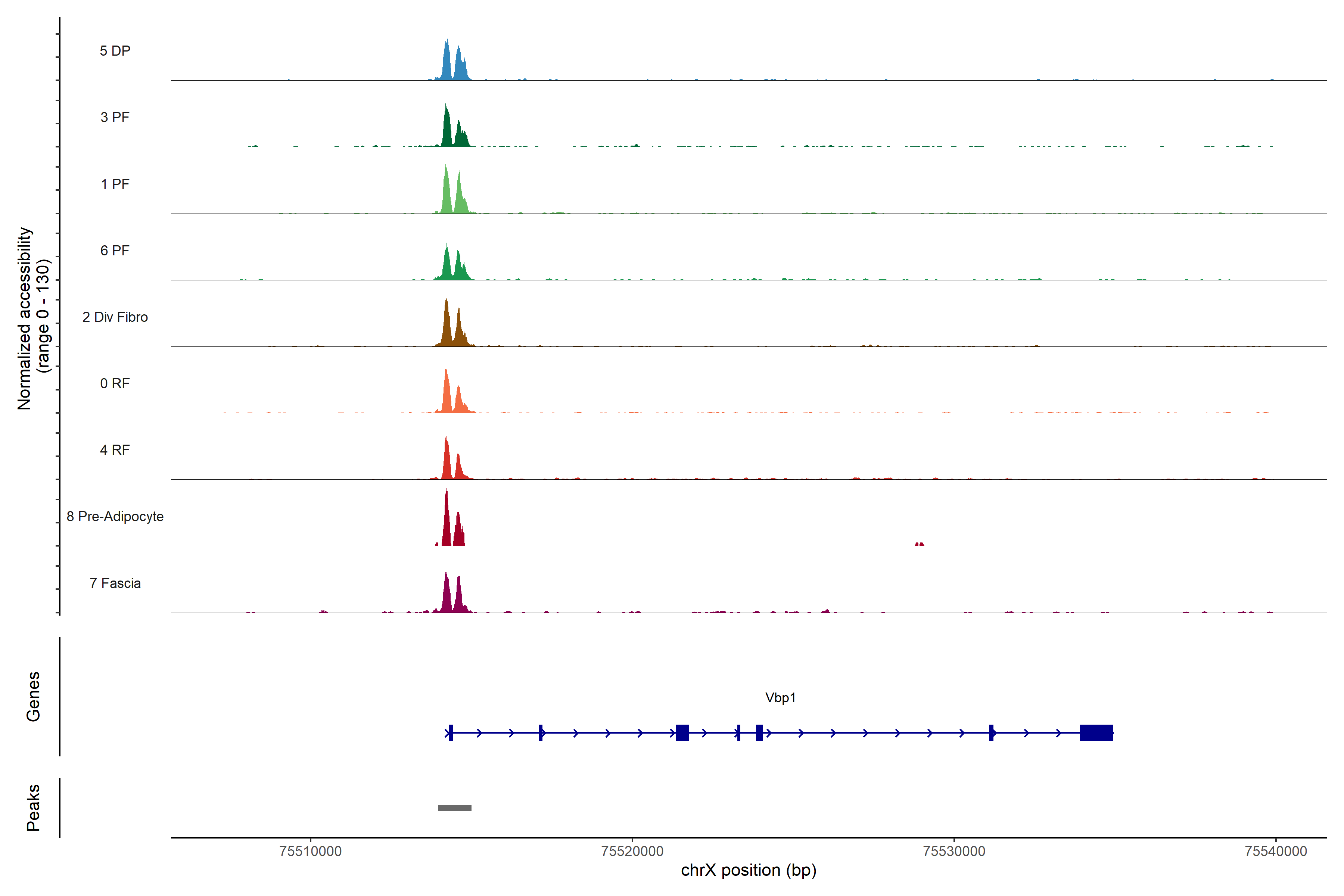Click the 4 RF track label
1344x896 pixels.
[x=115, y=450]
